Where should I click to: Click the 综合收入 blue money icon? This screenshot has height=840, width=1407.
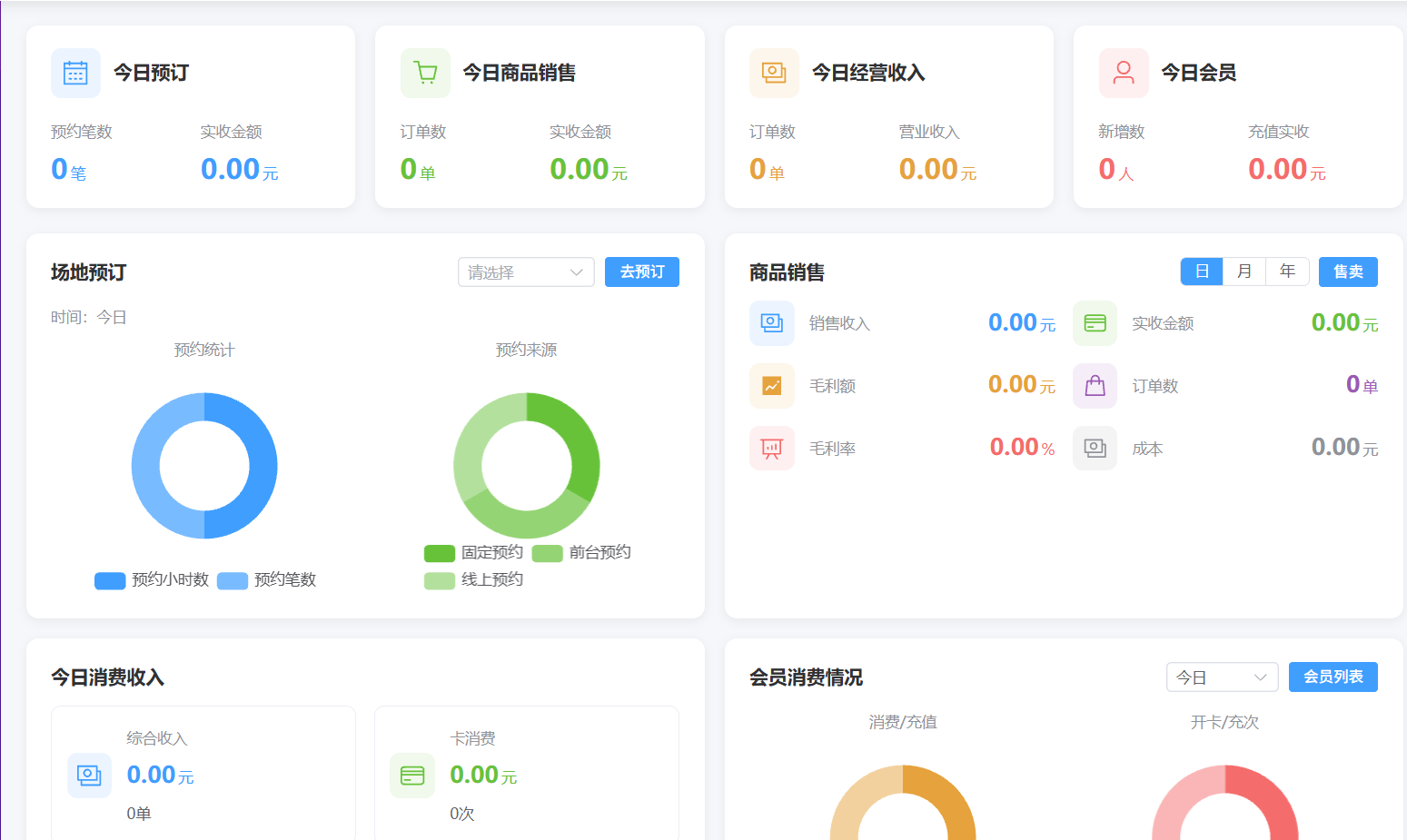coord(89,776)
